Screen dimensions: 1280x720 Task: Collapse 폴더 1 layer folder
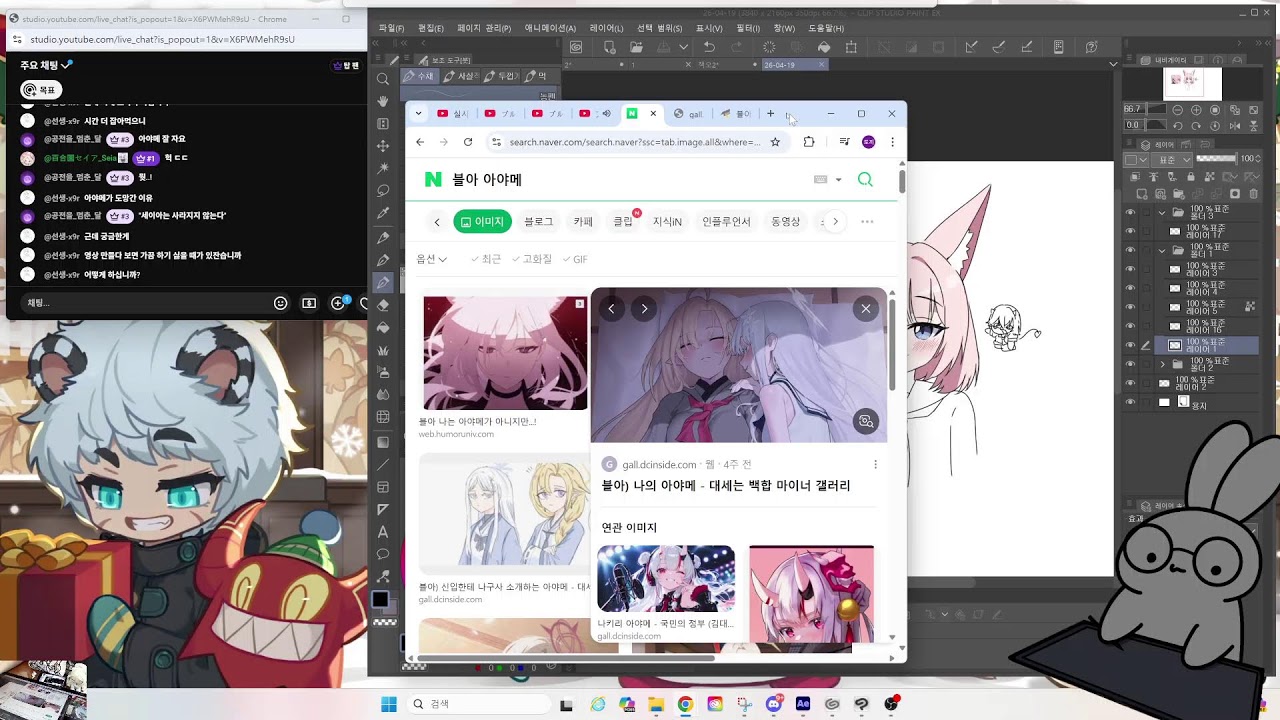pyautogui.click(x=1162, y=250)
